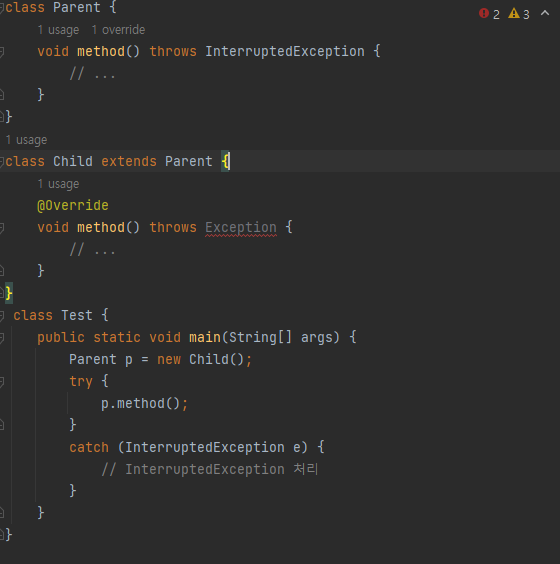The height and width of the screenshot is (564, 560).
Task: Click highlighted opening brace of Child
Action: pos(225,162)
